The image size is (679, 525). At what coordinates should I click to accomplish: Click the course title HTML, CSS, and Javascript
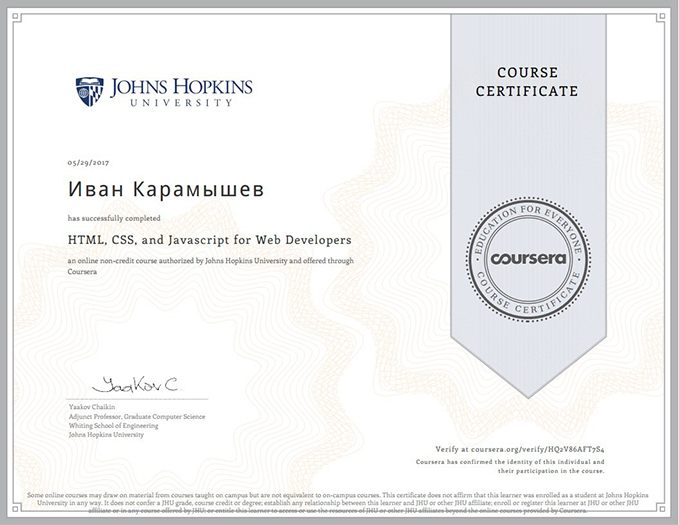(210, 240)
